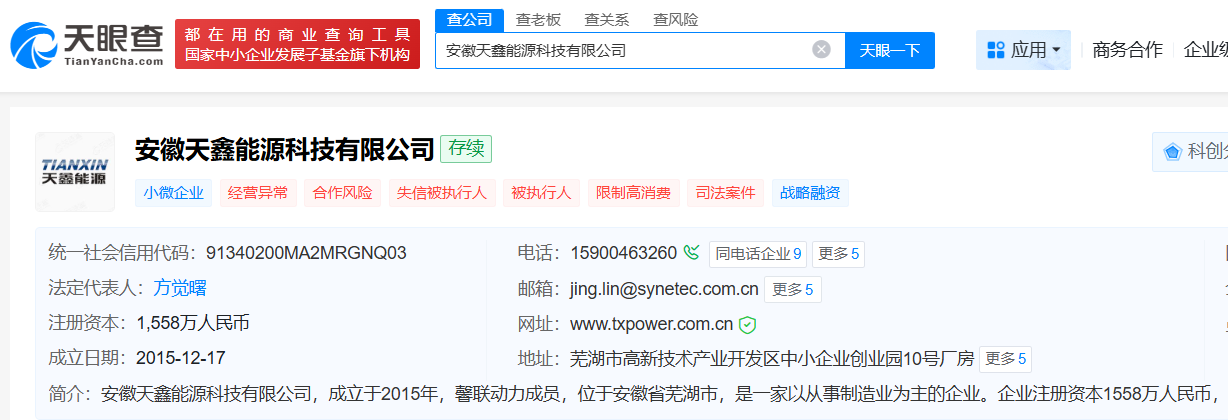Image resolution: width=1228 pixels, height=420 pixels.
Task: Click the 合作风险 tag
Action: tap(343, 193)
